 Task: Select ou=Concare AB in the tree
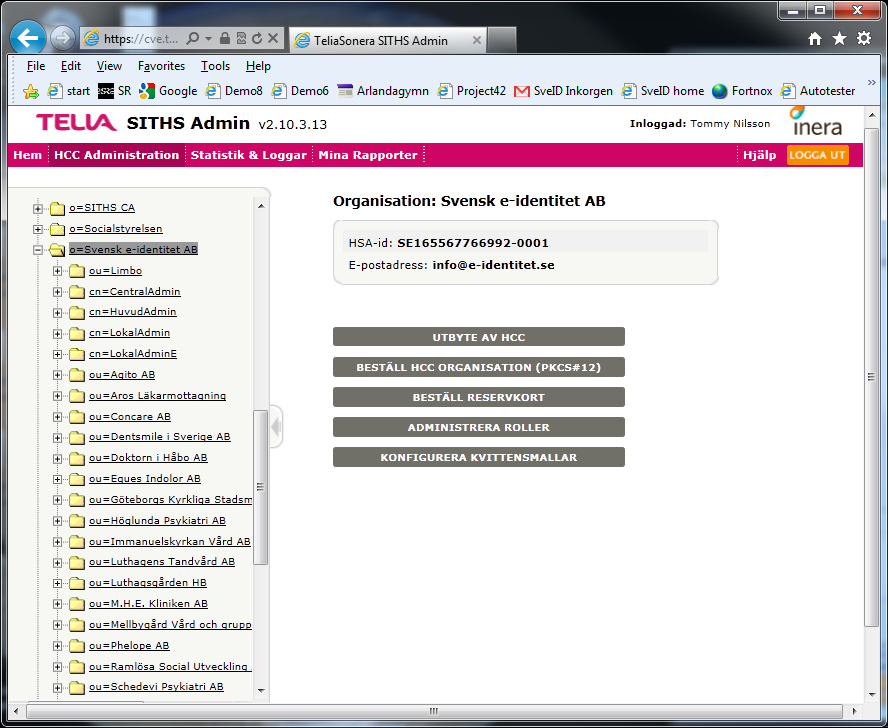pyautogui.click(x=130, y=416)
